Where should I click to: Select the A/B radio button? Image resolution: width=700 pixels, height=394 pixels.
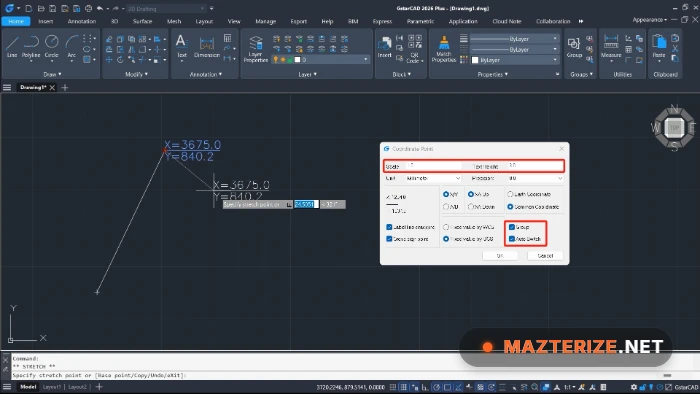(x=446, y=207)
